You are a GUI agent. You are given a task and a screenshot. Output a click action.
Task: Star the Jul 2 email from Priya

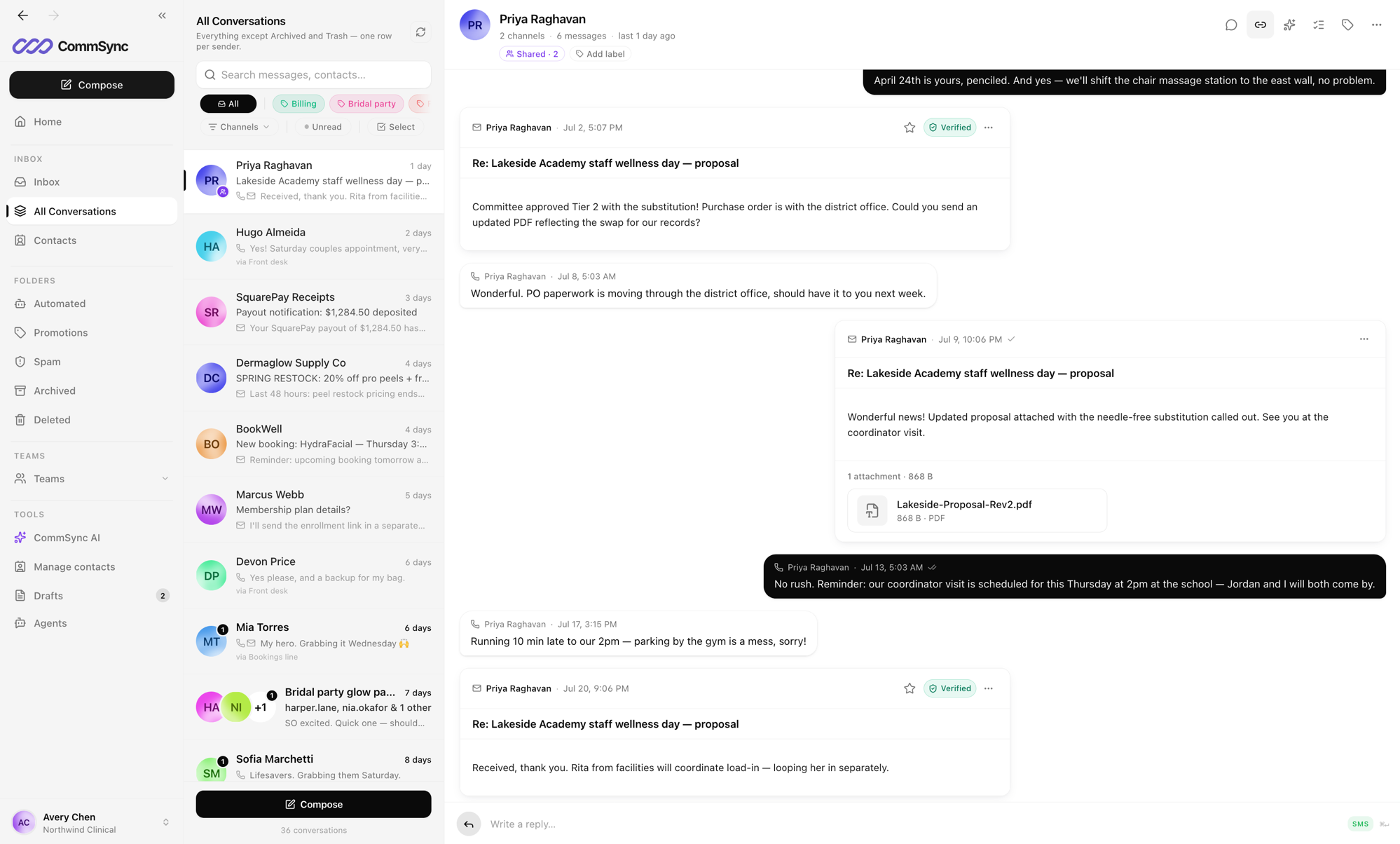click(910, 128)
